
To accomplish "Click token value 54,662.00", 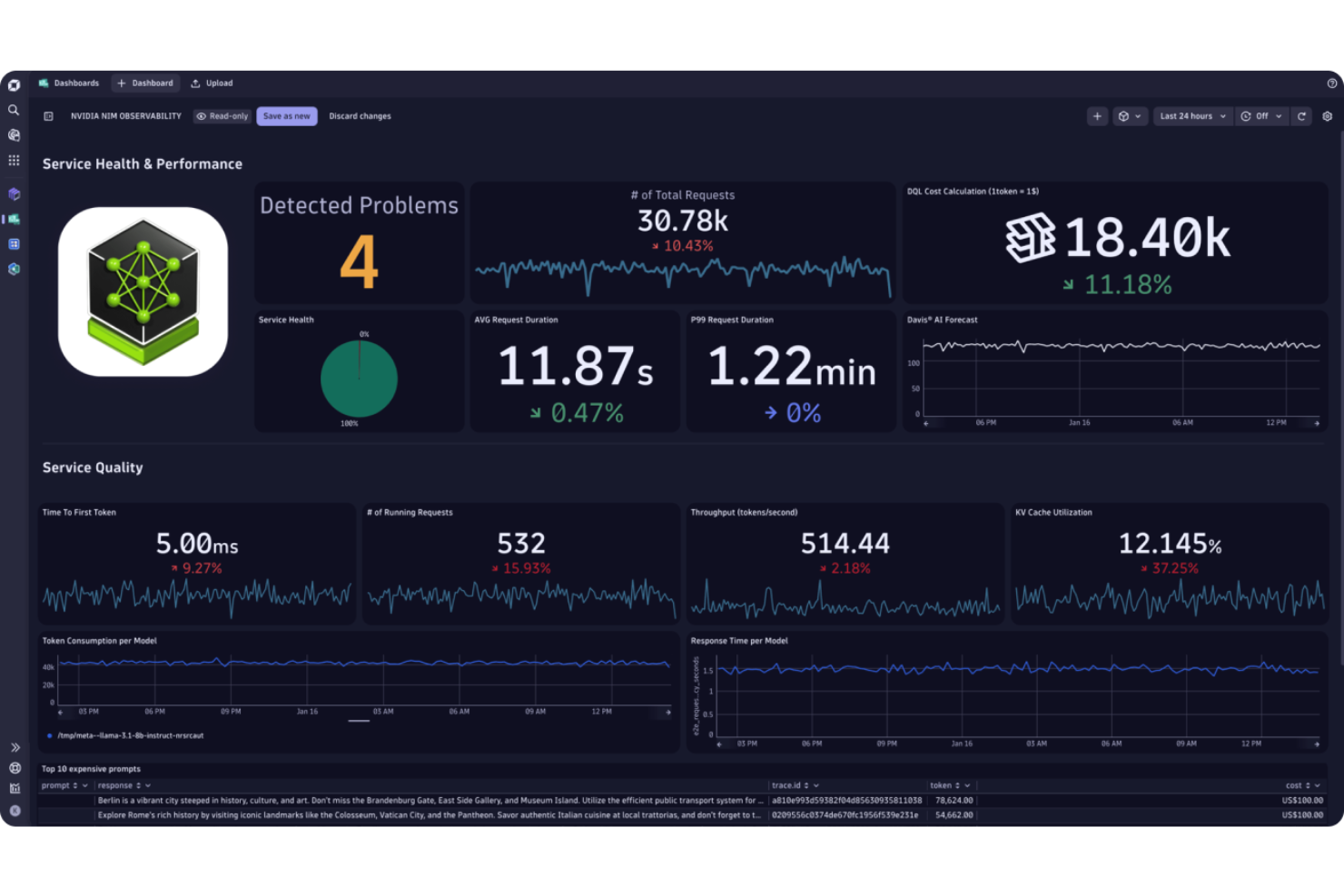I will click(954, 815).
